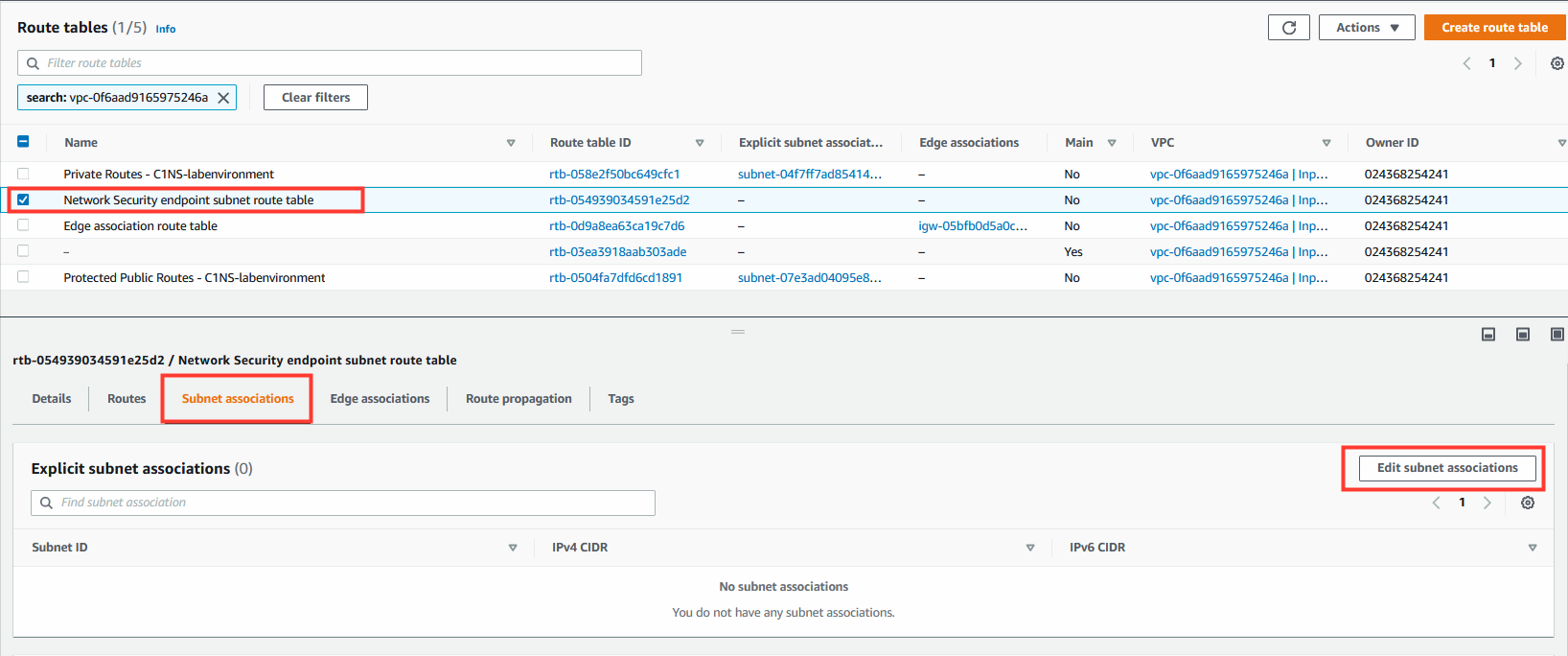Open igw-05bfb0d5a0c edge association link
The width and height of the screenshot is (1568, 656).
[973, 226]
